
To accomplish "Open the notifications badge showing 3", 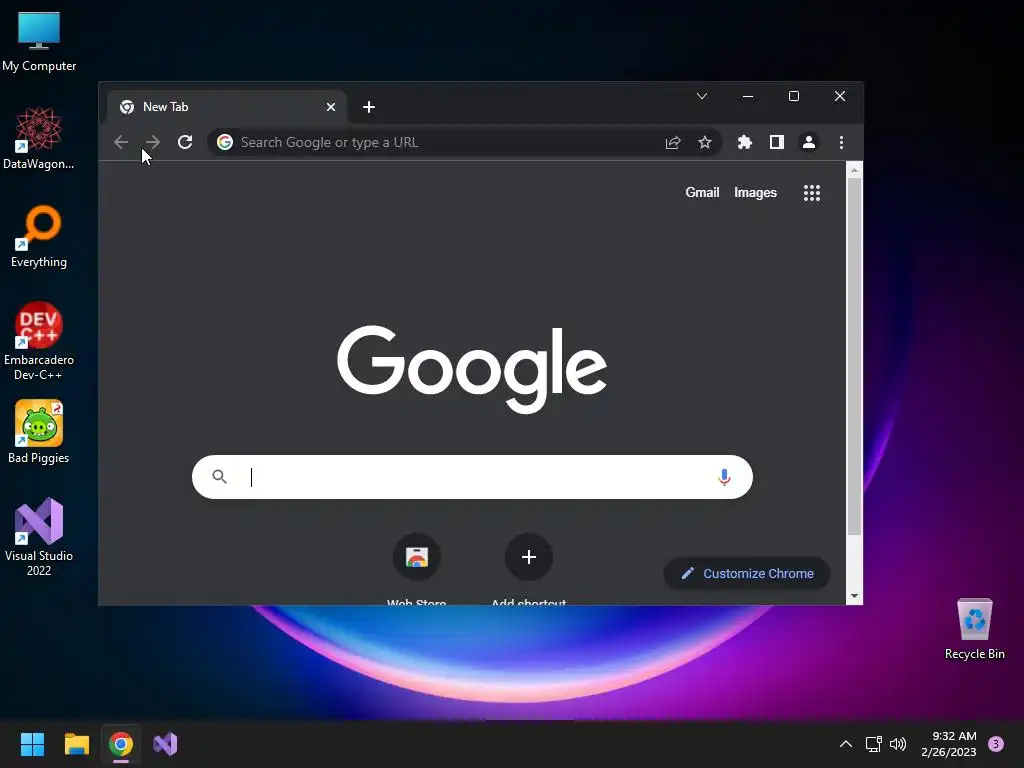I will (x=996, y=744).
